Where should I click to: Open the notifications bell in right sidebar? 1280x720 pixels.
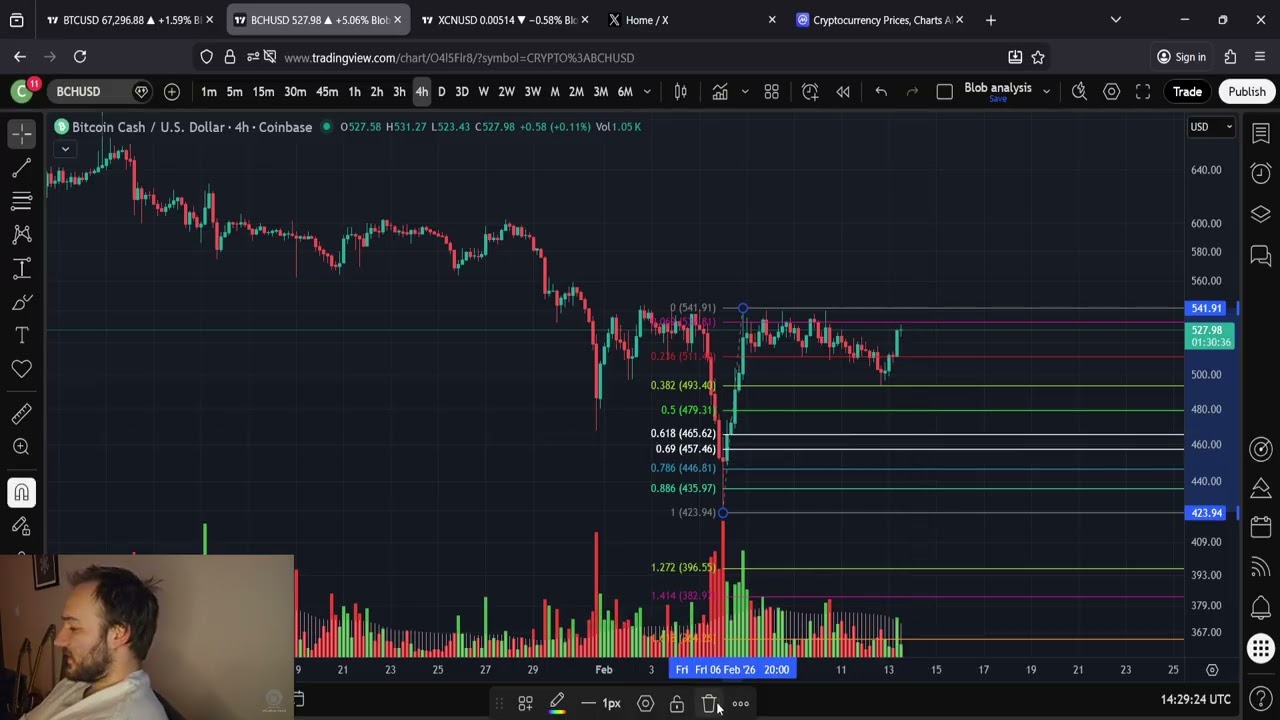click(x=1260, y=608)
